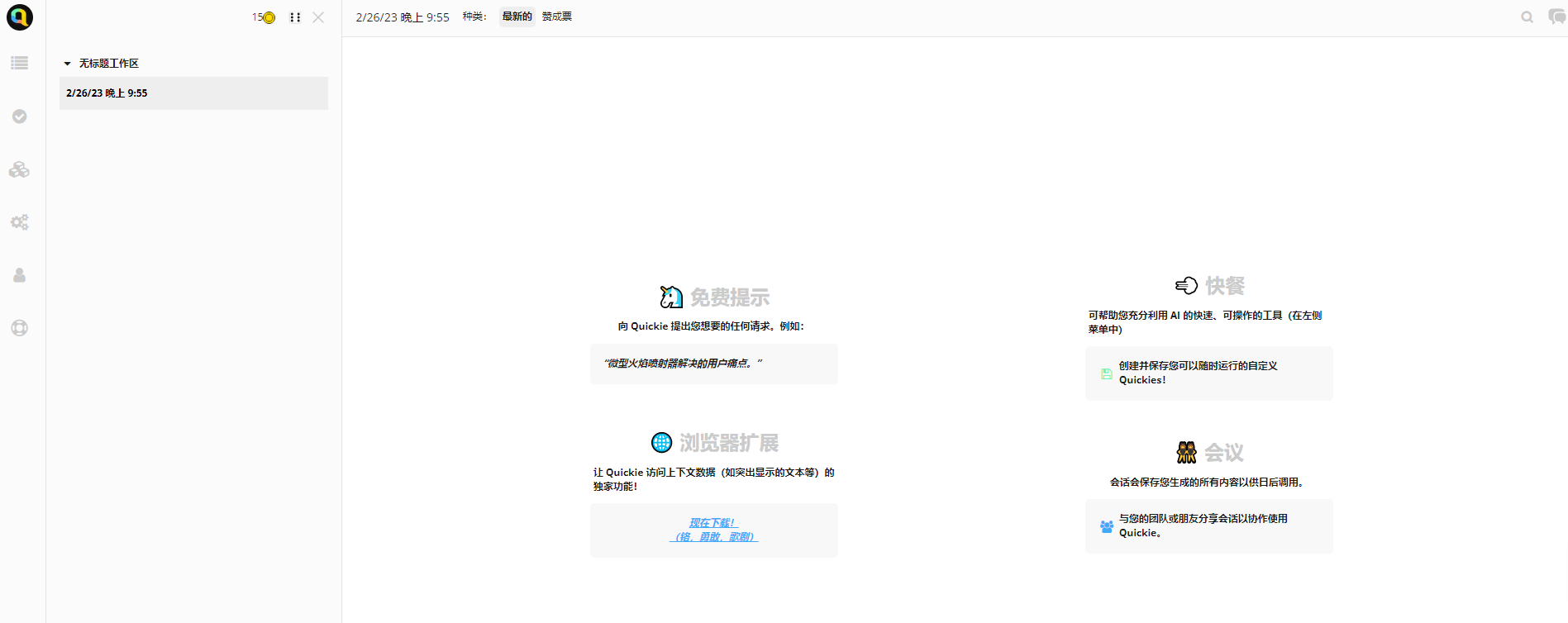Click the people icon beside 会议
This screenshot has width=1568, height=623.
click(x=1186, y=453)
